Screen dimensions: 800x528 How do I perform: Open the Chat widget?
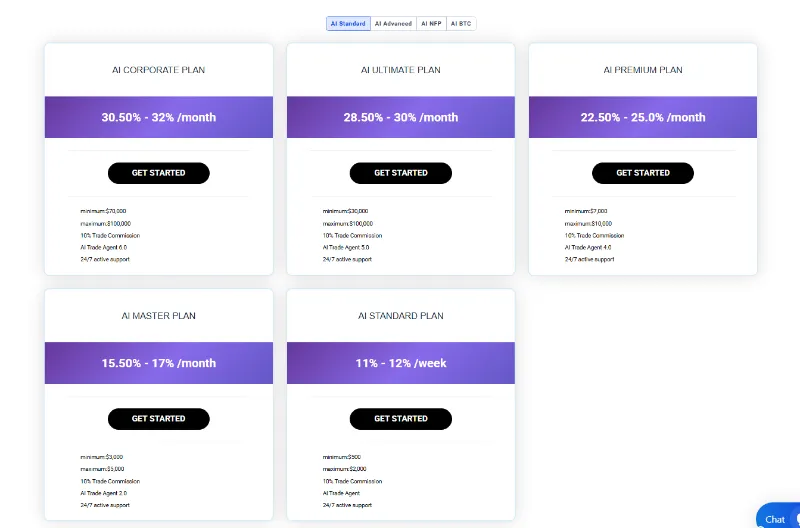(x=778, y=518)
